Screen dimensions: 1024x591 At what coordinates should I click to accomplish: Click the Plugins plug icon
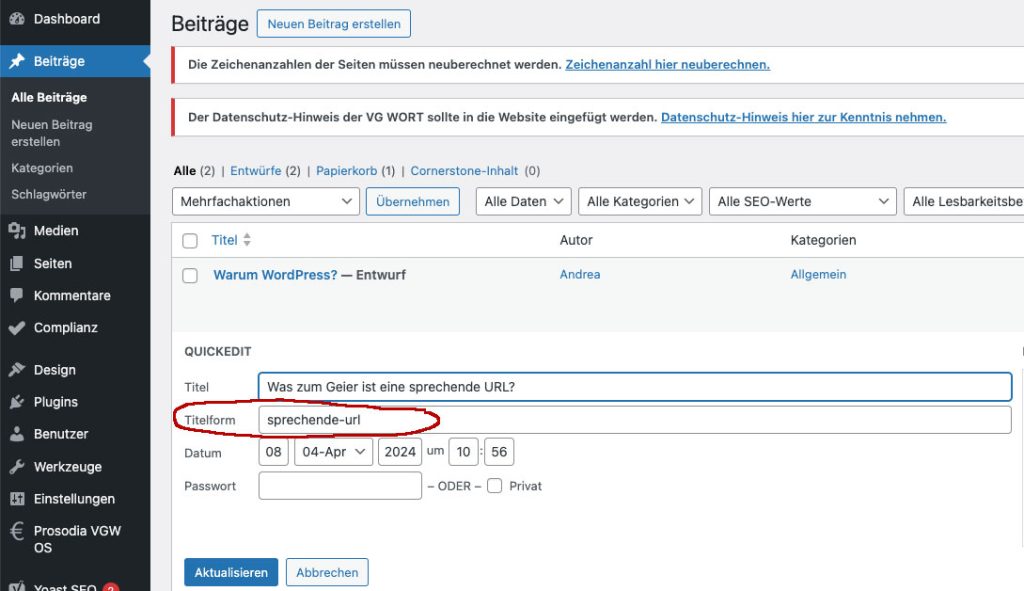[x=17, y=402]
